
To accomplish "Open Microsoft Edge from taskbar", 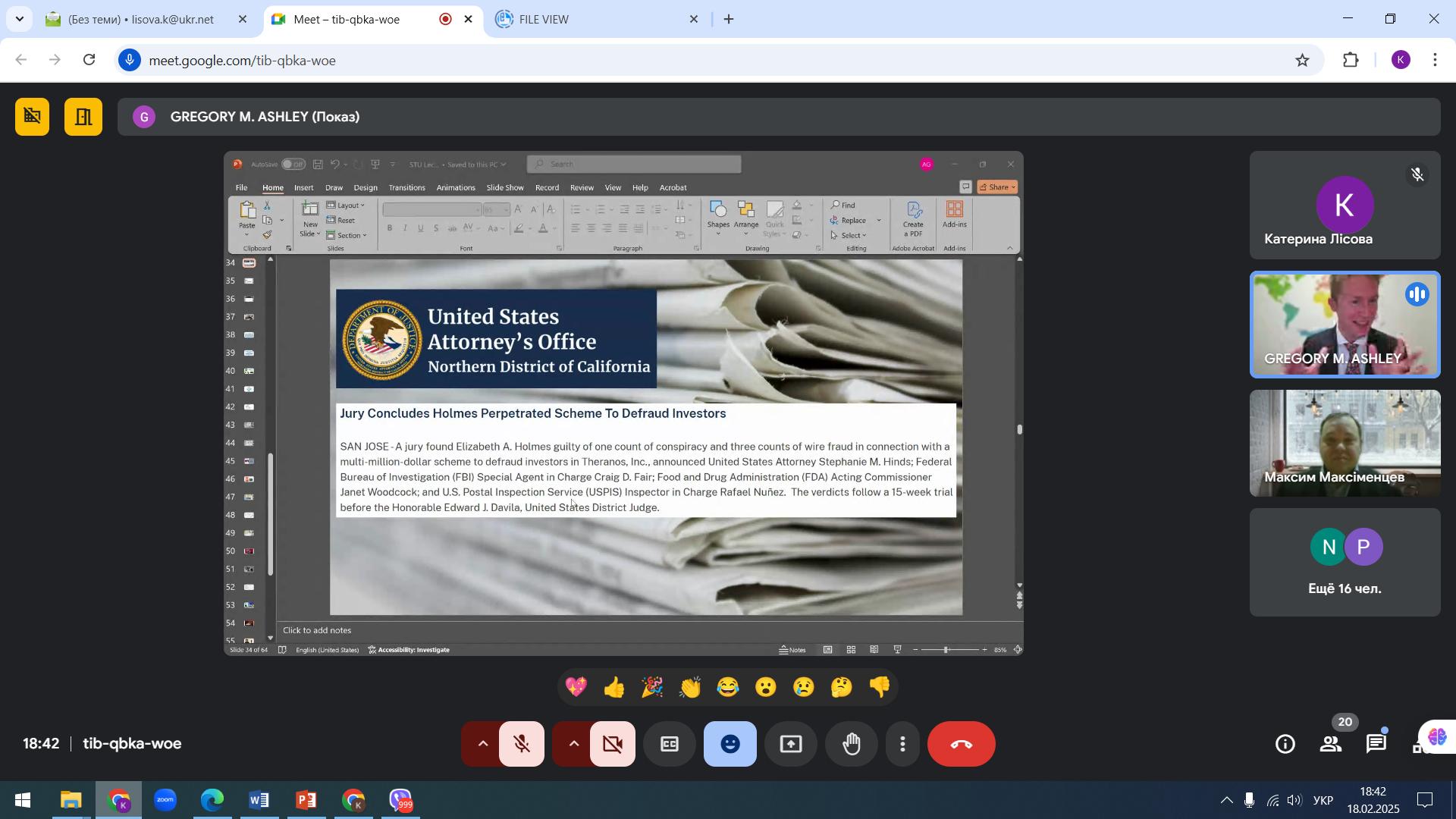I will (212, 801).
